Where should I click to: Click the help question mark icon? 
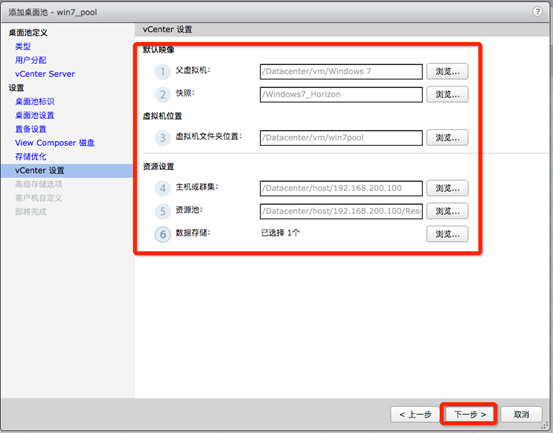tap(537, 12)
